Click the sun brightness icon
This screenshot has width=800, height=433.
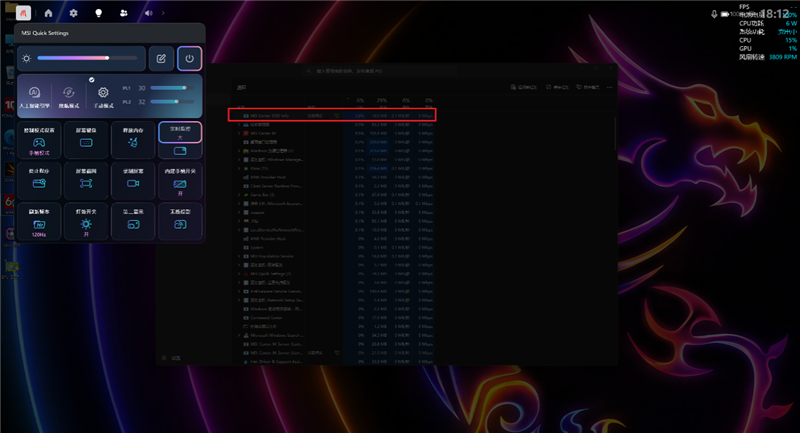(x=27, y=58)
